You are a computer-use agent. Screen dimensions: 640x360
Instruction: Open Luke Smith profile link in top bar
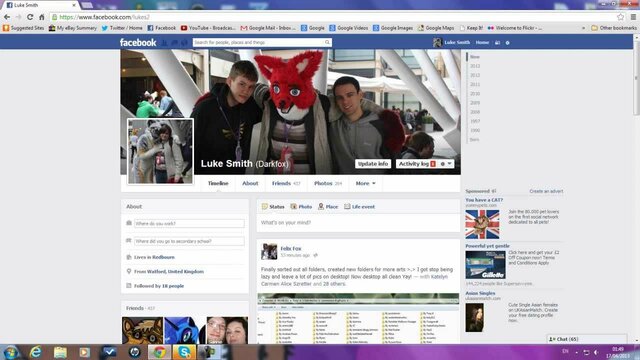[452, 42]
